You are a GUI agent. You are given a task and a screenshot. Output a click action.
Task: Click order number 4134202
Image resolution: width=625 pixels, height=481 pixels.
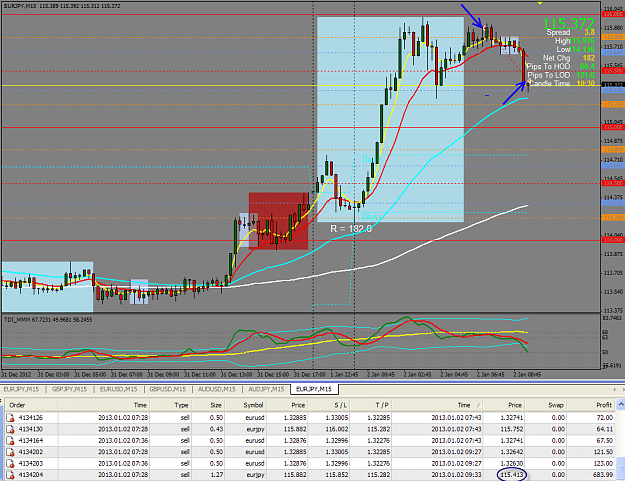(31, 452)
